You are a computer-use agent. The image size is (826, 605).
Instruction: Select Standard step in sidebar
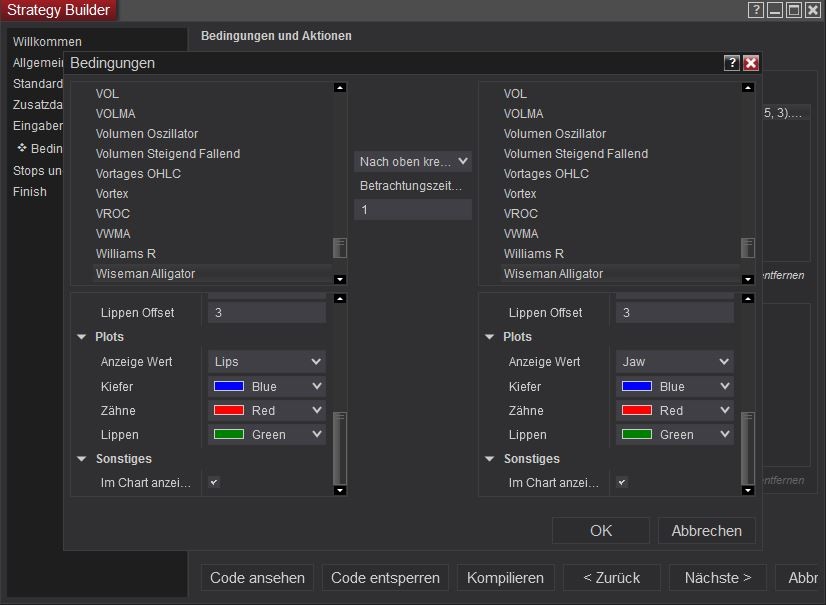point(37,84)
